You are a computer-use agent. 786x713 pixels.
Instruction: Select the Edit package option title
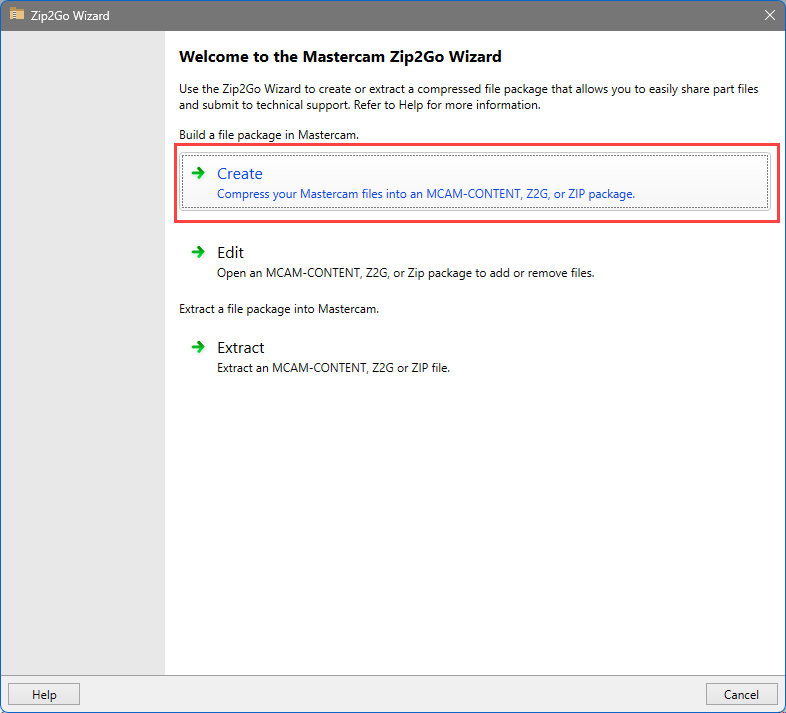point(230,252)
